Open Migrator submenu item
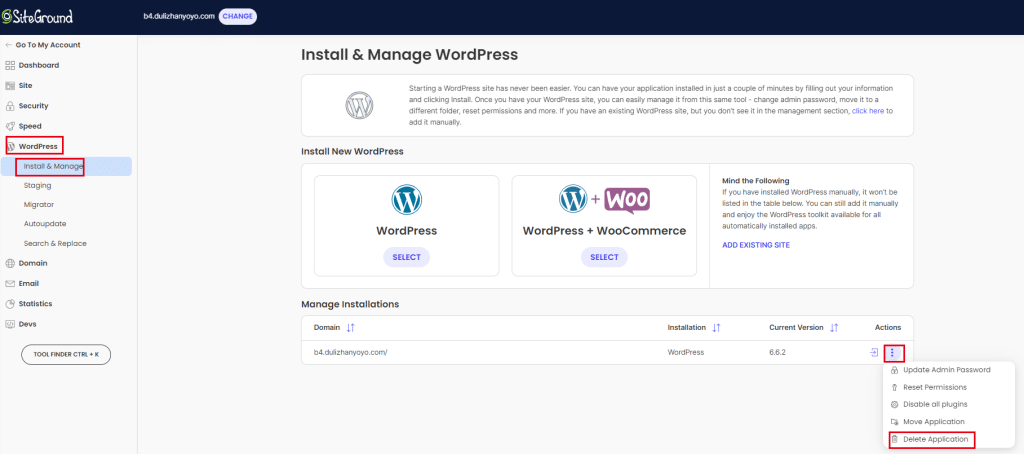The height and width of the screenshot is (454, 1024). tap(39, 204)
